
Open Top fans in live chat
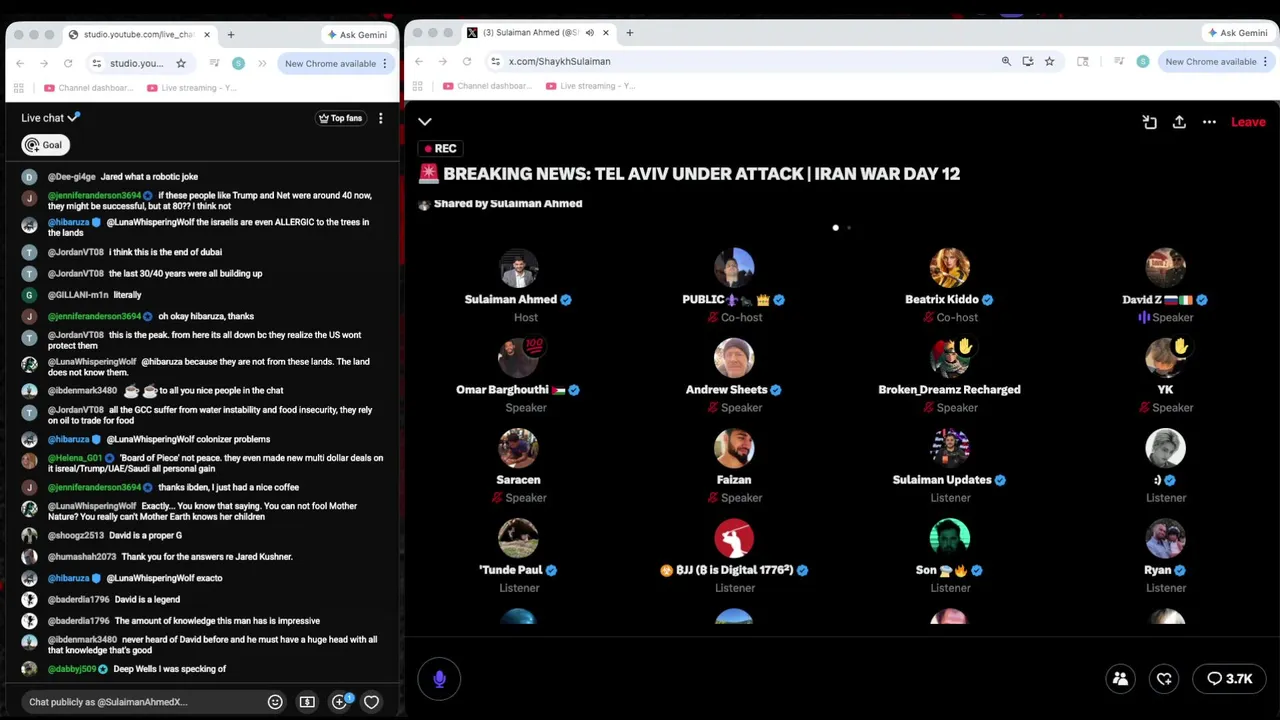tap(340, 118)
